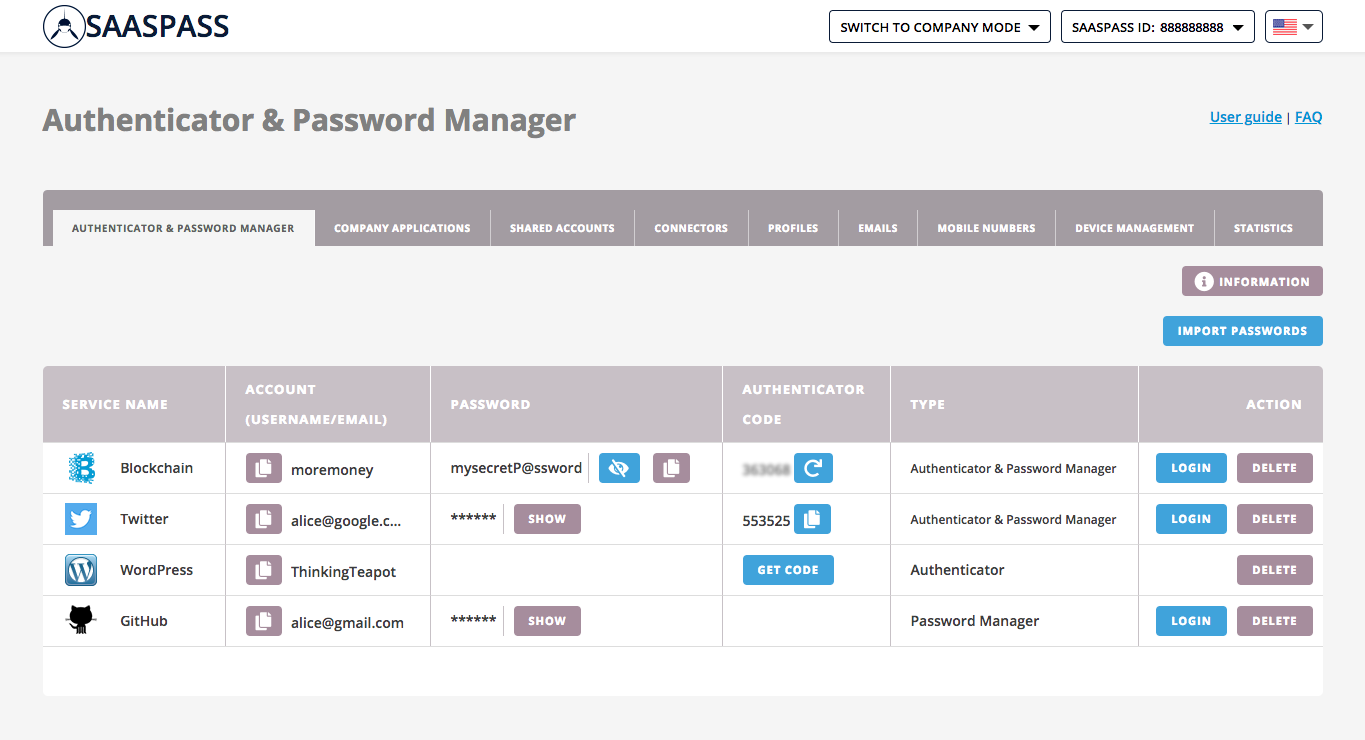
Task: Copy Twitter authenticator code 553525
Action: (x=812, y=519)
